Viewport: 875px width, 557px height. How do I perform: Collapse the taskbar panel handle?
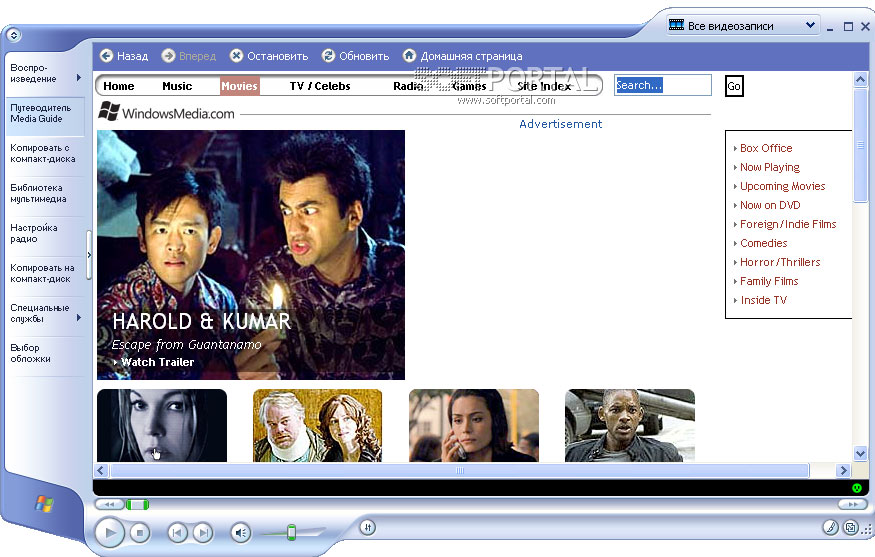point(89,255)
